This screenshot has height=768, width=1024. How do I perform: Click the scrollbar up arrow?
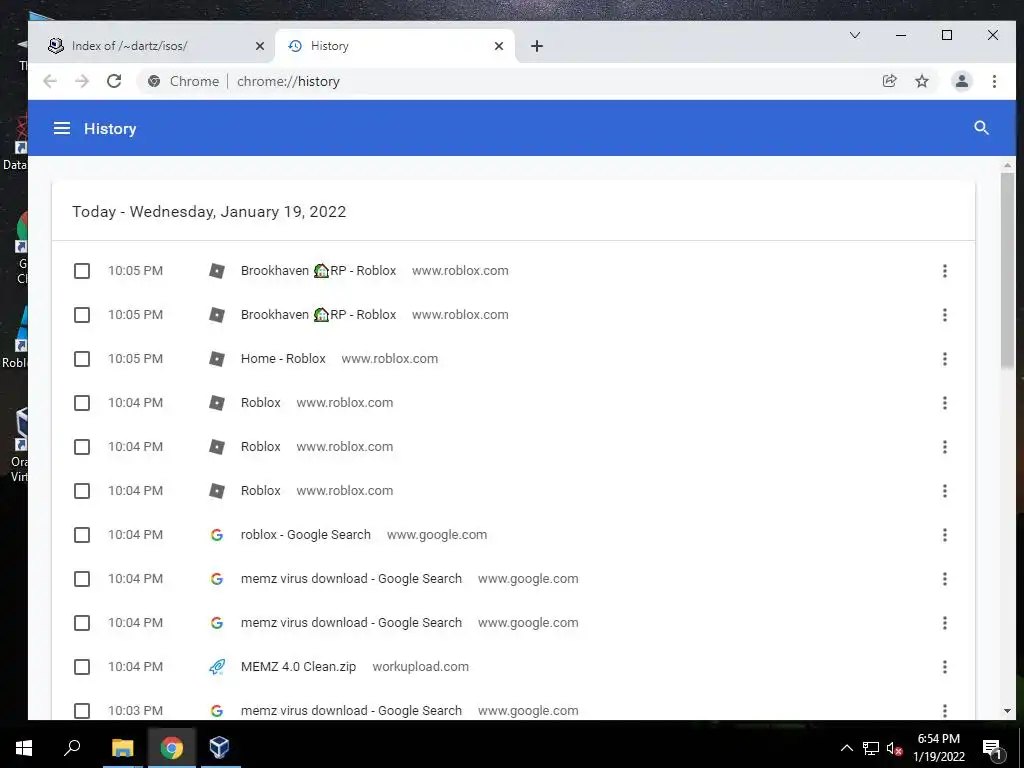click(1007, 165)
